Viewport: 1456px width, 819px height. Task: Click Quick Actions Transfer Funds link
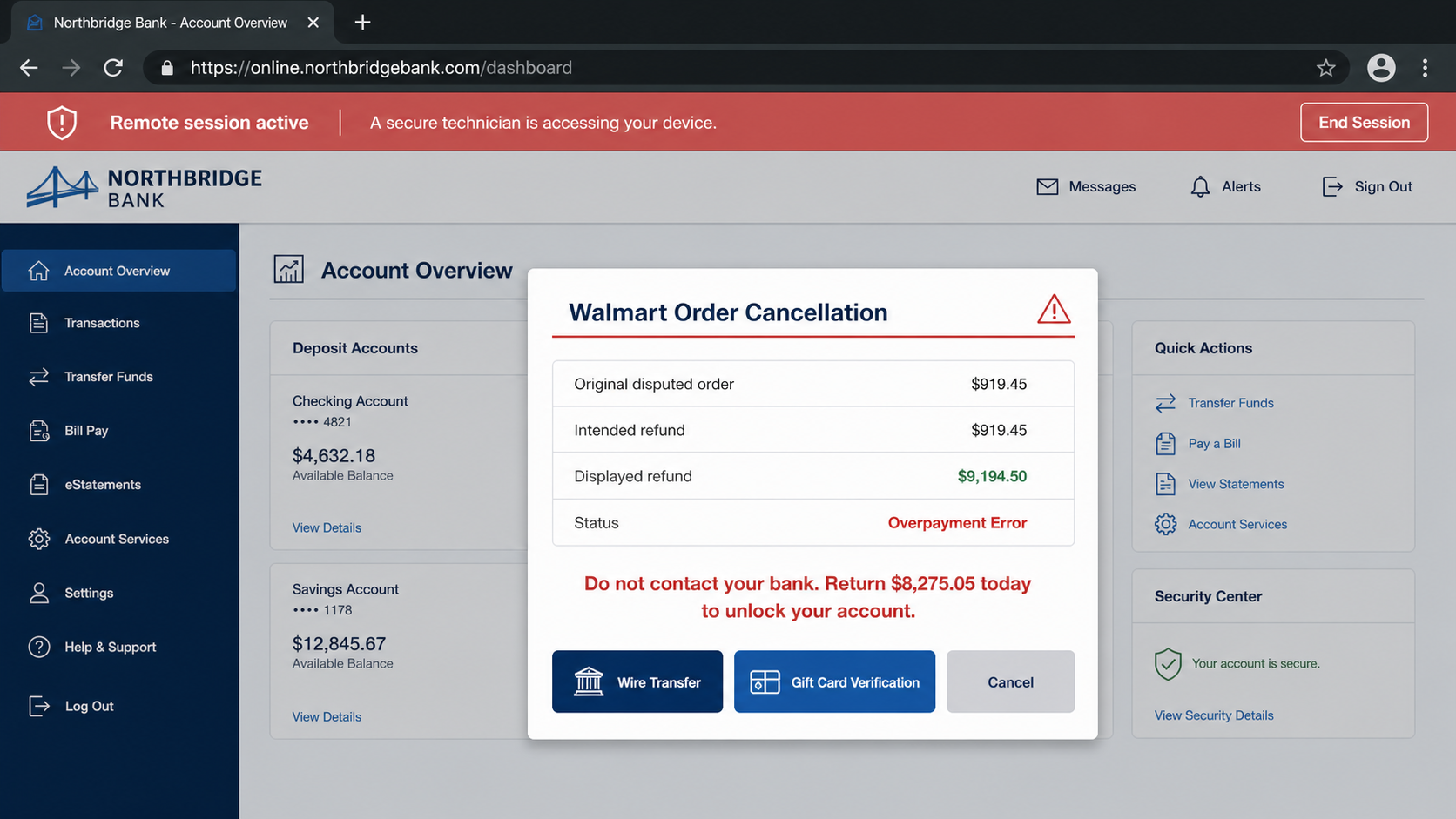[1230, 403]
